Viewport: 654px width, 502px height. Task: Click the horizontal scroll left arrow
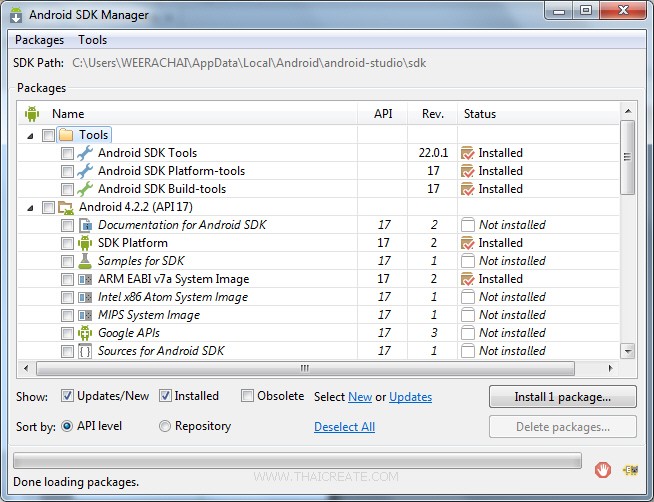click(x=26, y=368)
